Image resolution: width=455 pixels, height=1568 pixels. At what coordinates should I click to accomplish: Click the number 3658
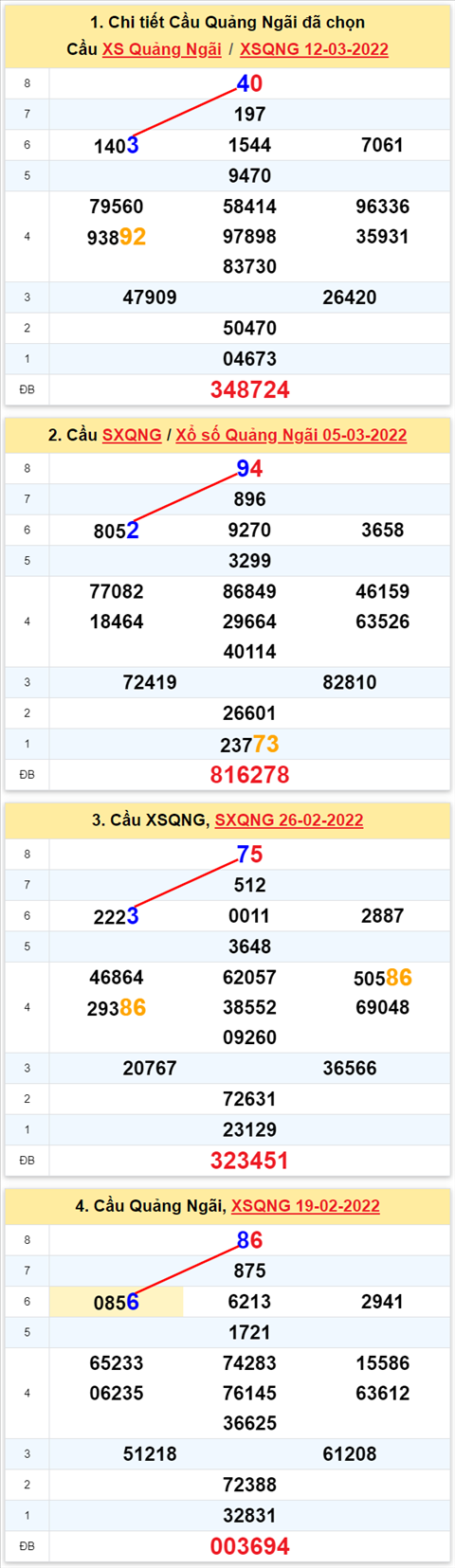(x=383, y=530)
